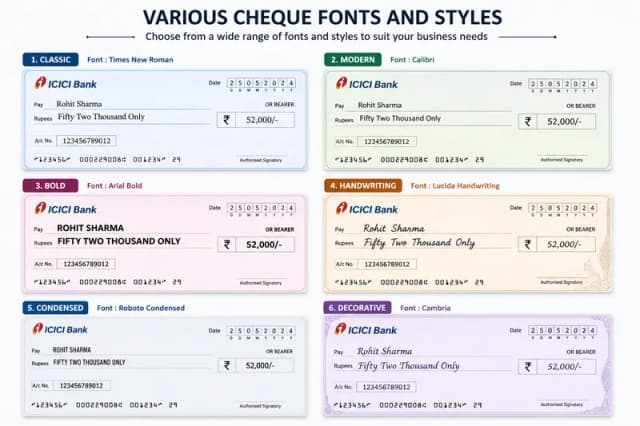
Task: Click handwritten 'Rohit Sharma' on Handwriting cheque
Action: [394, 228]
